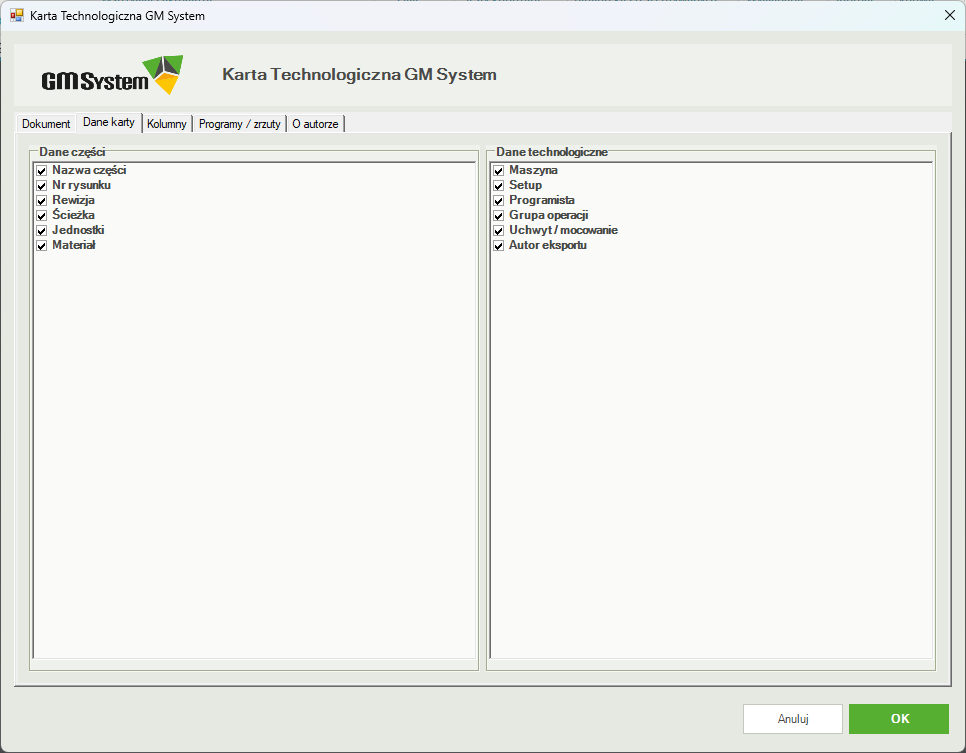The width and height of the screenshot is (966, 753).
Task: Click the GM System logo image
Action: tap(112, 75)
